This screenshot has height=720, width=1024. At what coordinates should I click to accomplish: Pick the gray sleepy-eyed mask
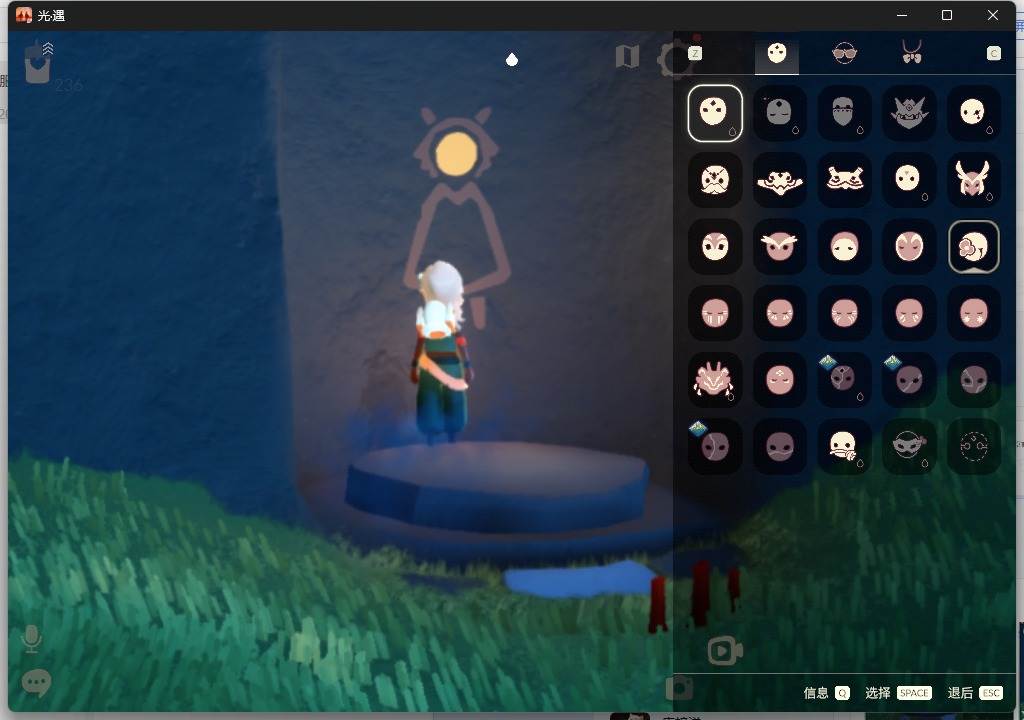[x=779, y=113]
